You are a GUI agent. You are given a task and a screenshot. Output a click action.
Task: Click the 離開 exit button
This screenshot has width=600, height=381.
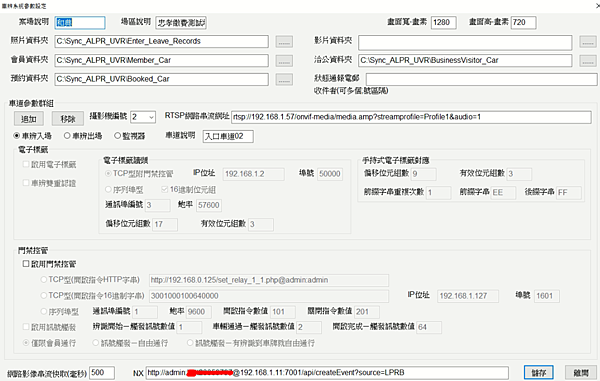[x=580, y=372]
